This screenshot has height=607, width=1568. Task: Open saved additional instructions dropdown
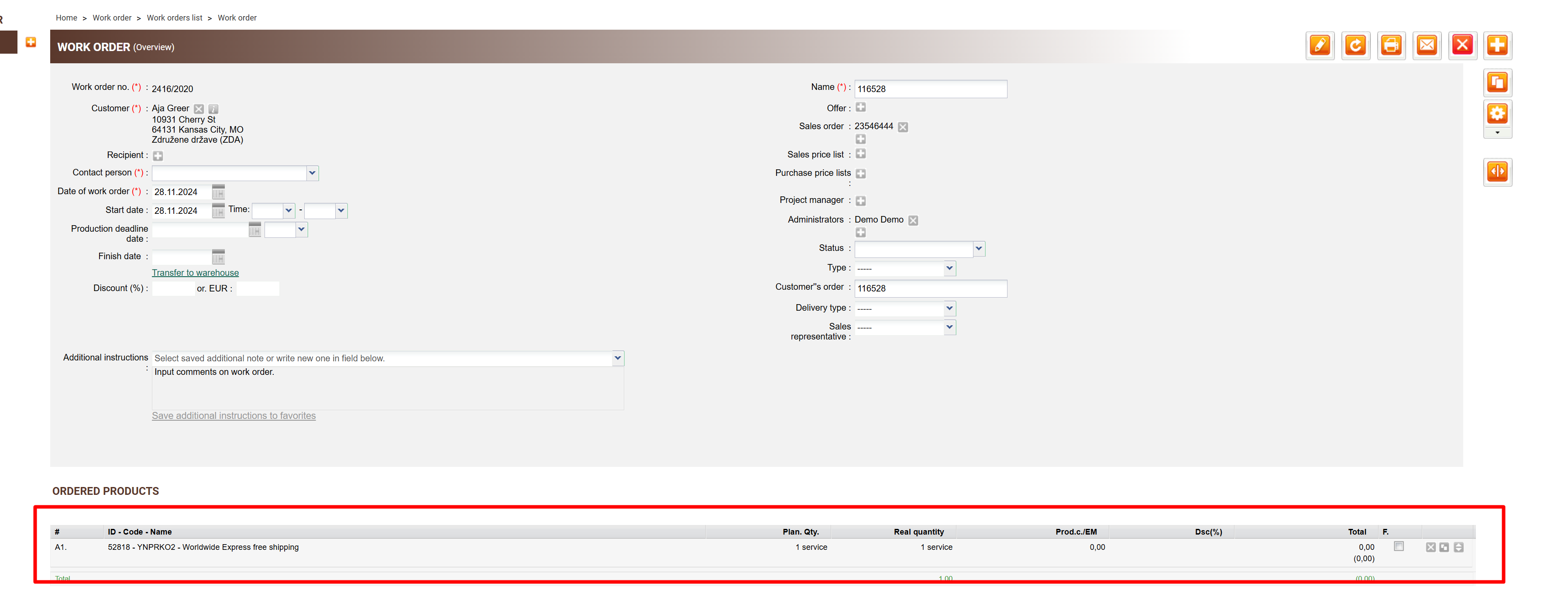point(617,359)
